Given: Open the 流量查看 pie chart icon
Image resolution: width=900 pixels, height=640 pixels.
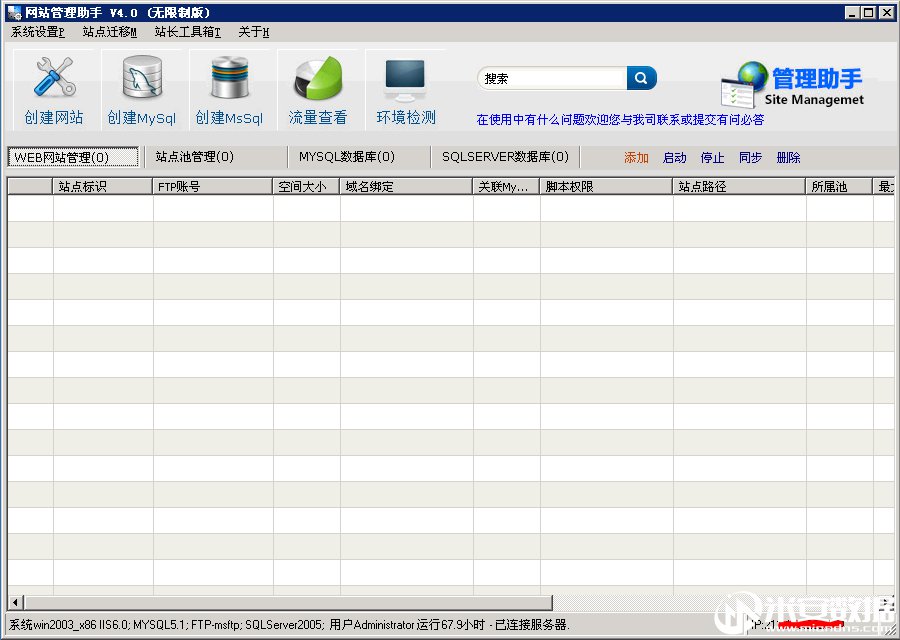Looking at the screenshot, I should click(317, 77).
